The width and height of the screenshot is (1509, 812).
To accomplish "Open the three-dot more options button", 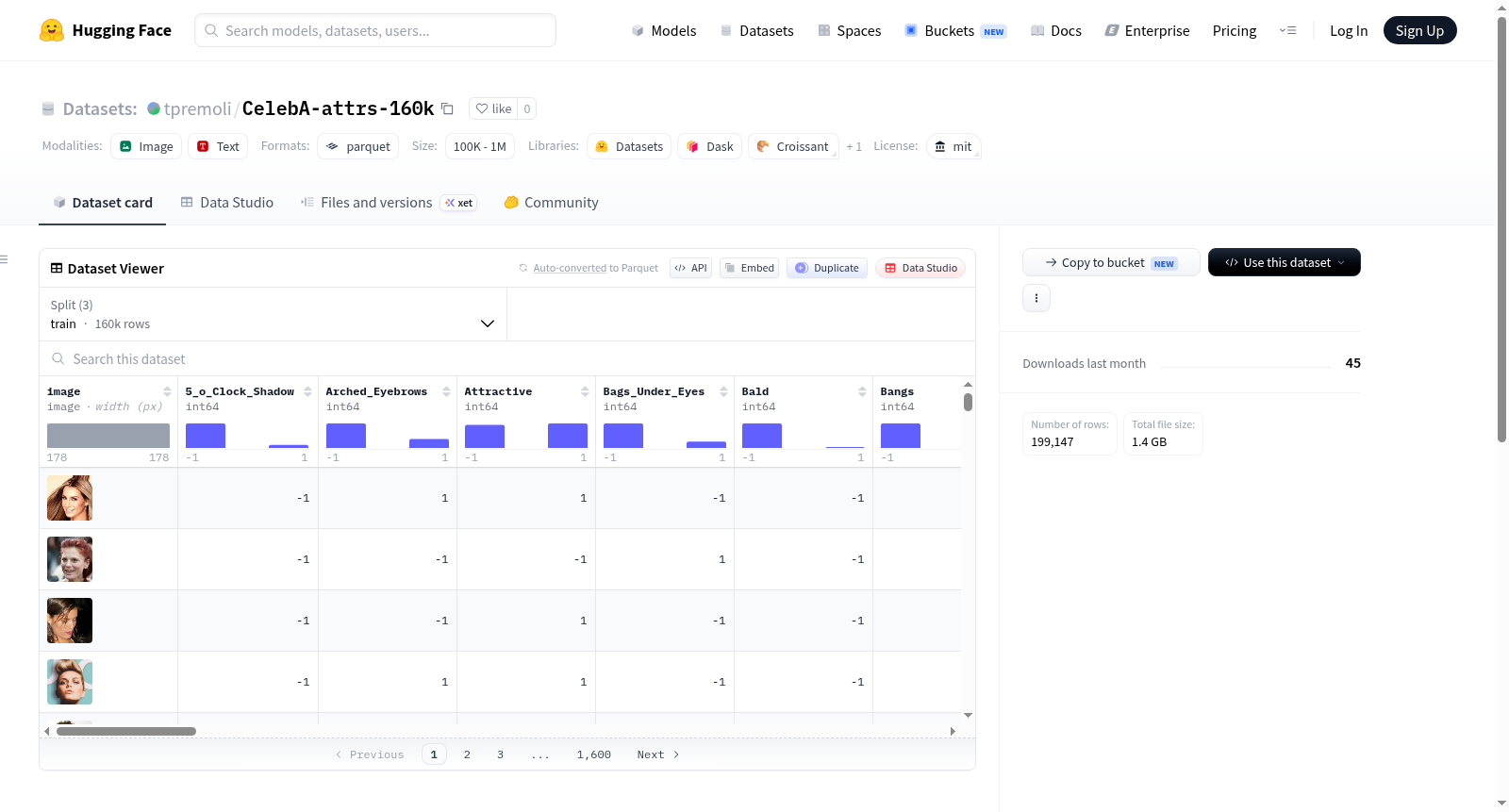I will tap(1036, 298).
